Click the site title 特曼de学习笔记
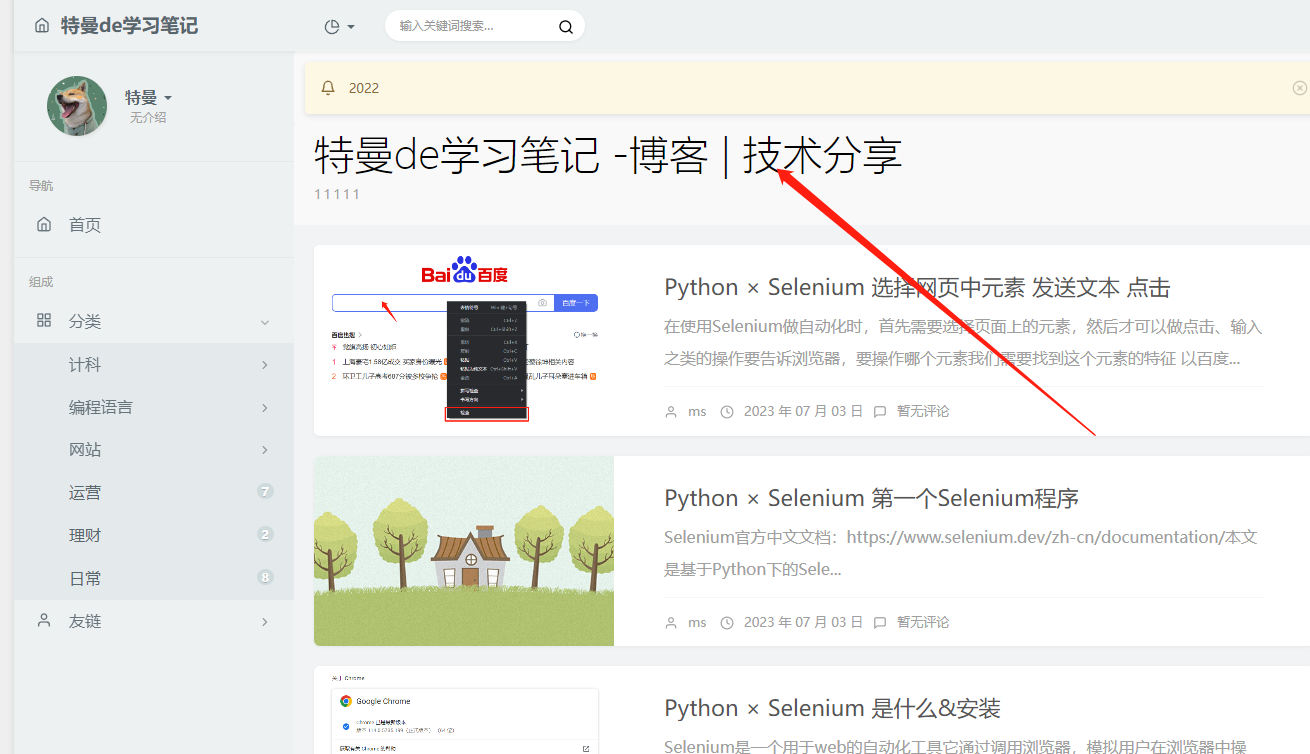This screenshot has height=754, width=1310. (129, 26)
